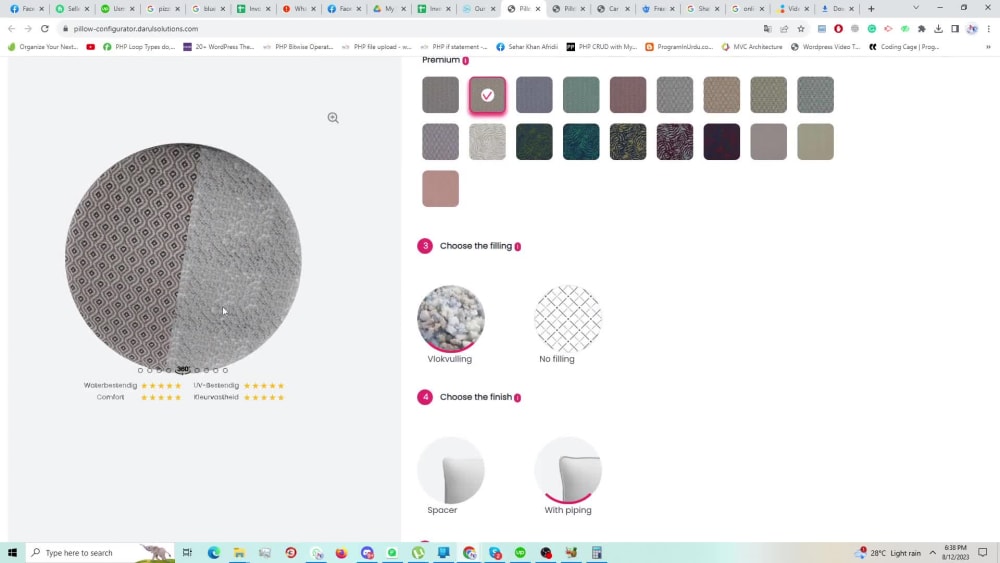Toggle the checked pink-bordered fabric swatch
This screenshot has width=1000, height=563.
(487, 95)
